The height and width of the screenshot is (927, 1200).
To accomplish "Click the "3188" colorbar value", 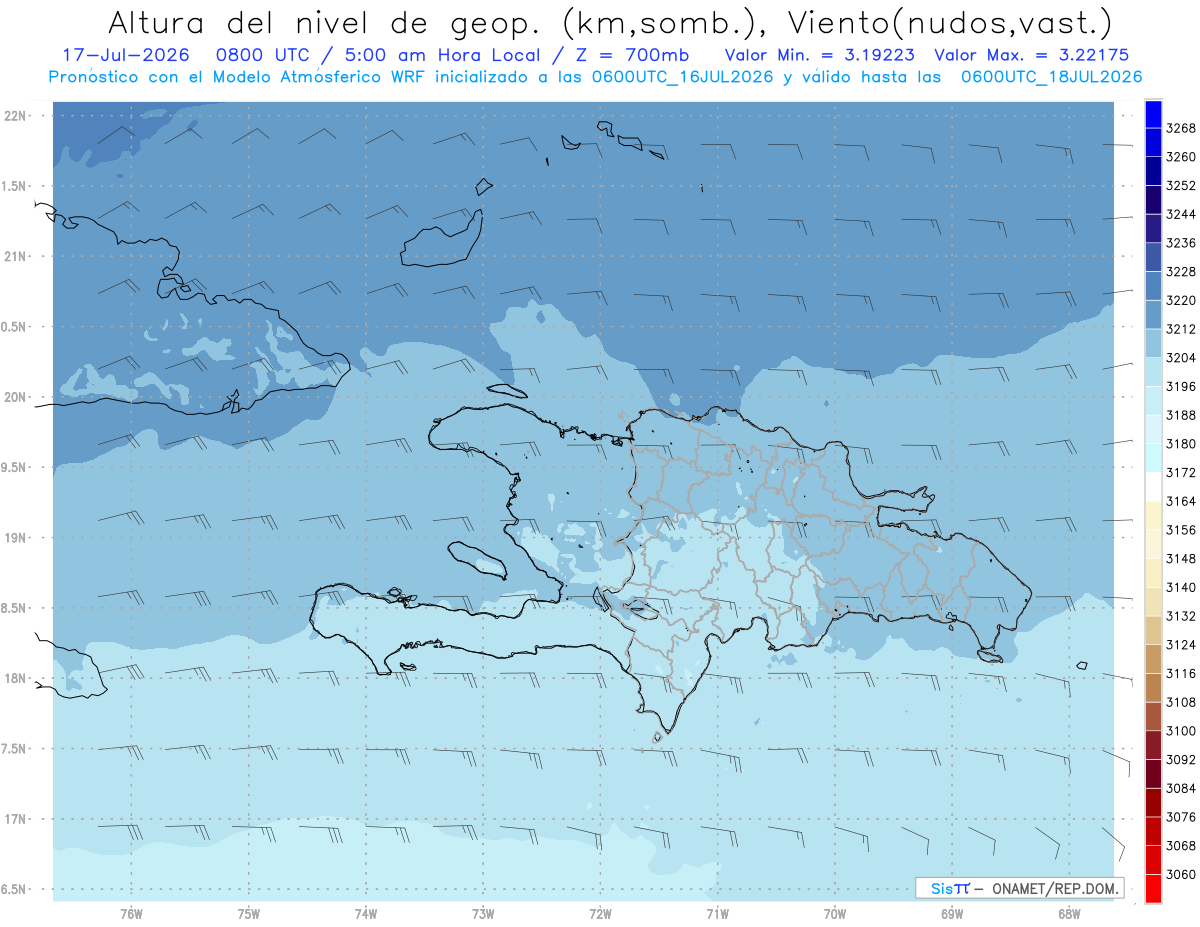I will tap(1181, 415).
